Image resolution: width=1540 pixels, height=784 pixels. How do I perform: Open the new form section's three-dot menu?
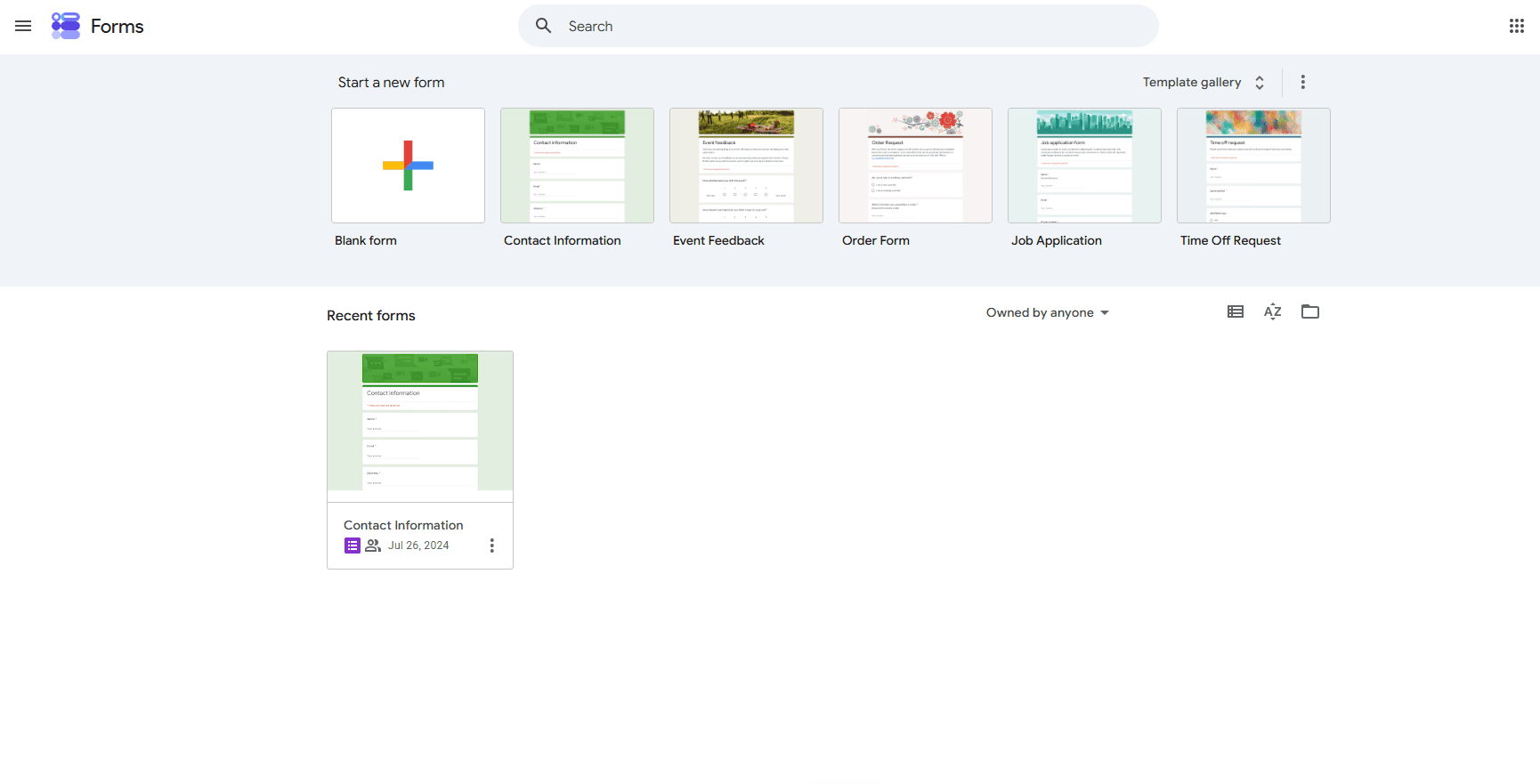point(1303,82)
